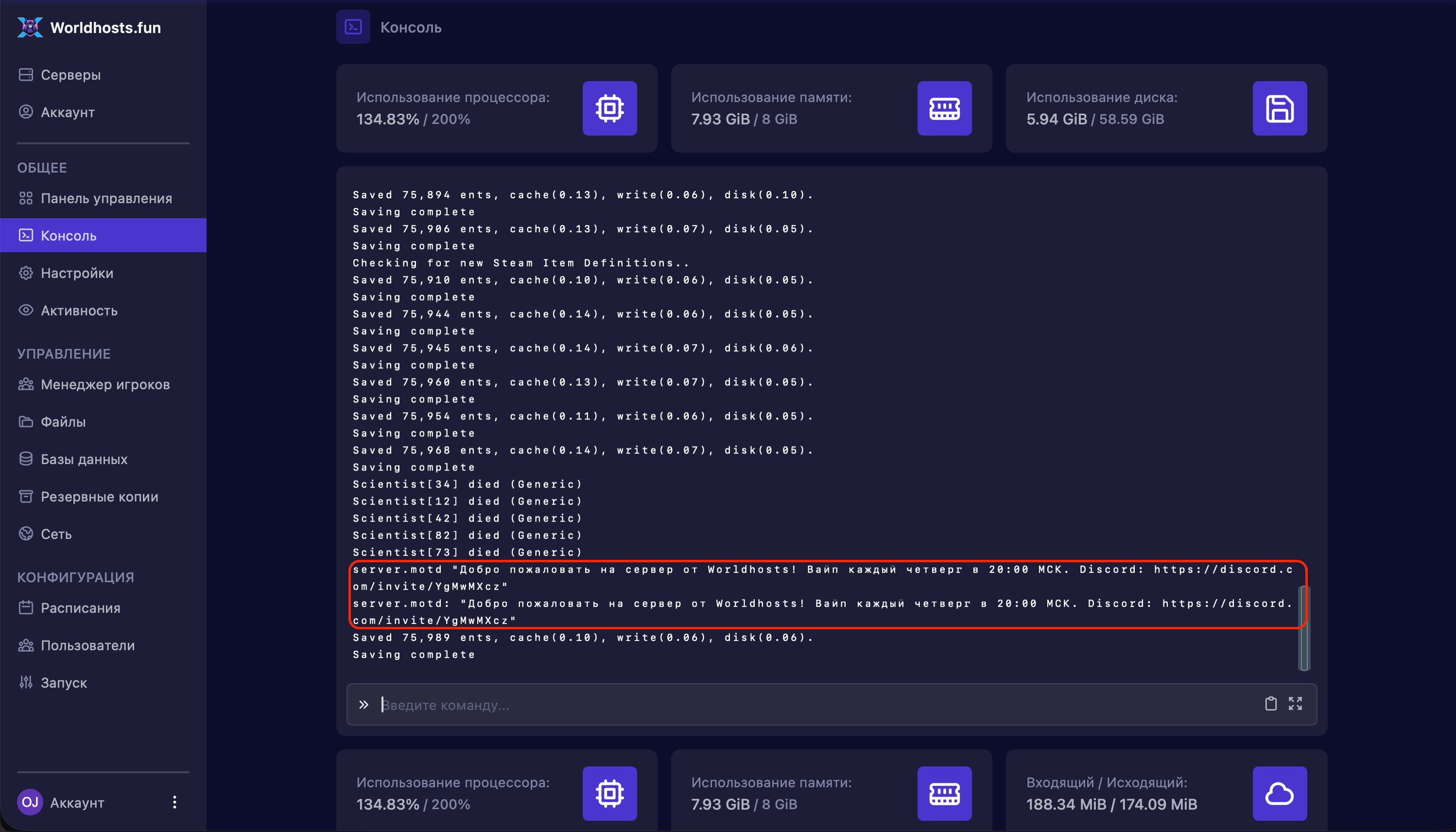Click the Расписания calendar icon

click(x=26, y=607)
